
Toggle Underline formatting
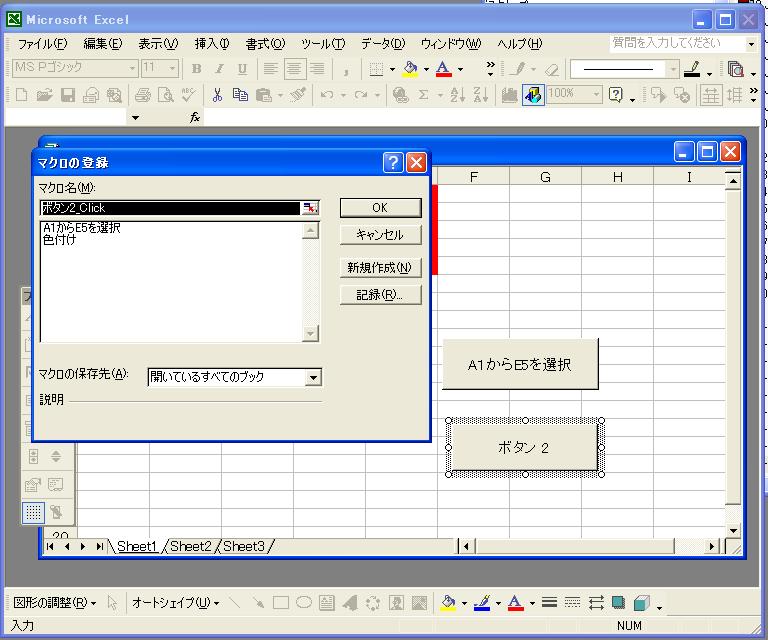[242, 69]
